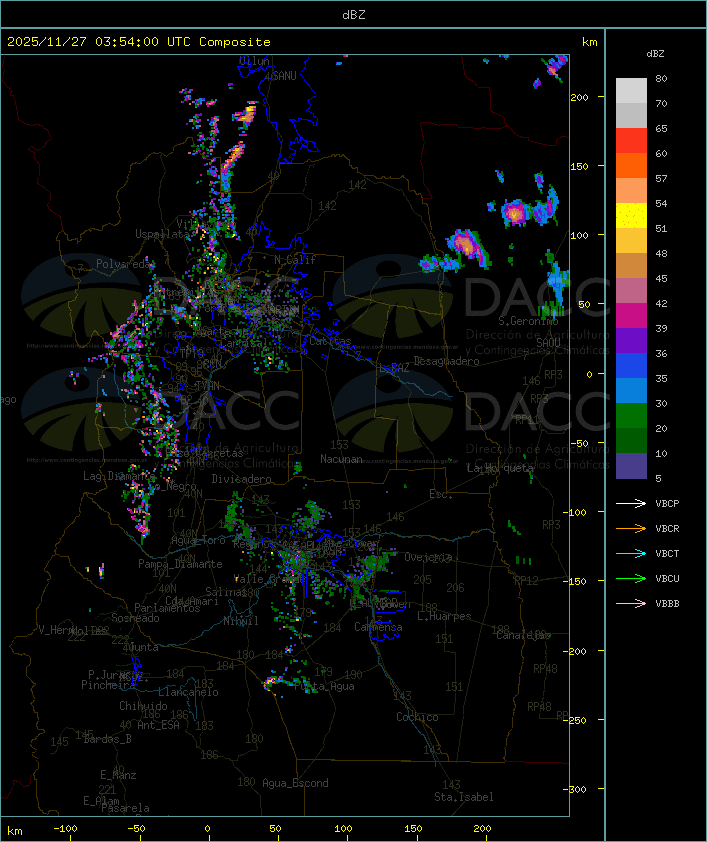Pick the light blue 30-35 dBZ swatch
The height and width of the screenshot is (842, 707).
631,391
